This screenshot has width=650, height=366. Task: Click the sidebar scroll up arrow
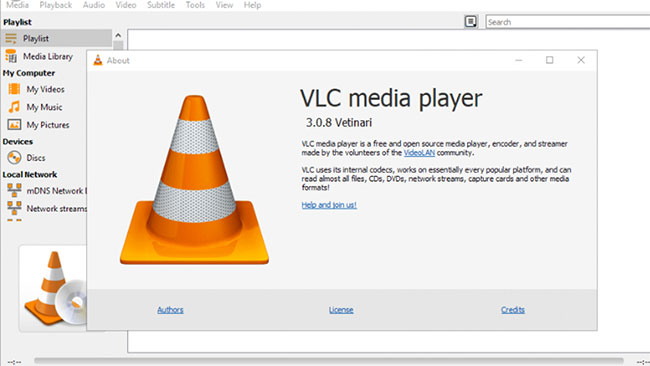(x=118, y=35)
